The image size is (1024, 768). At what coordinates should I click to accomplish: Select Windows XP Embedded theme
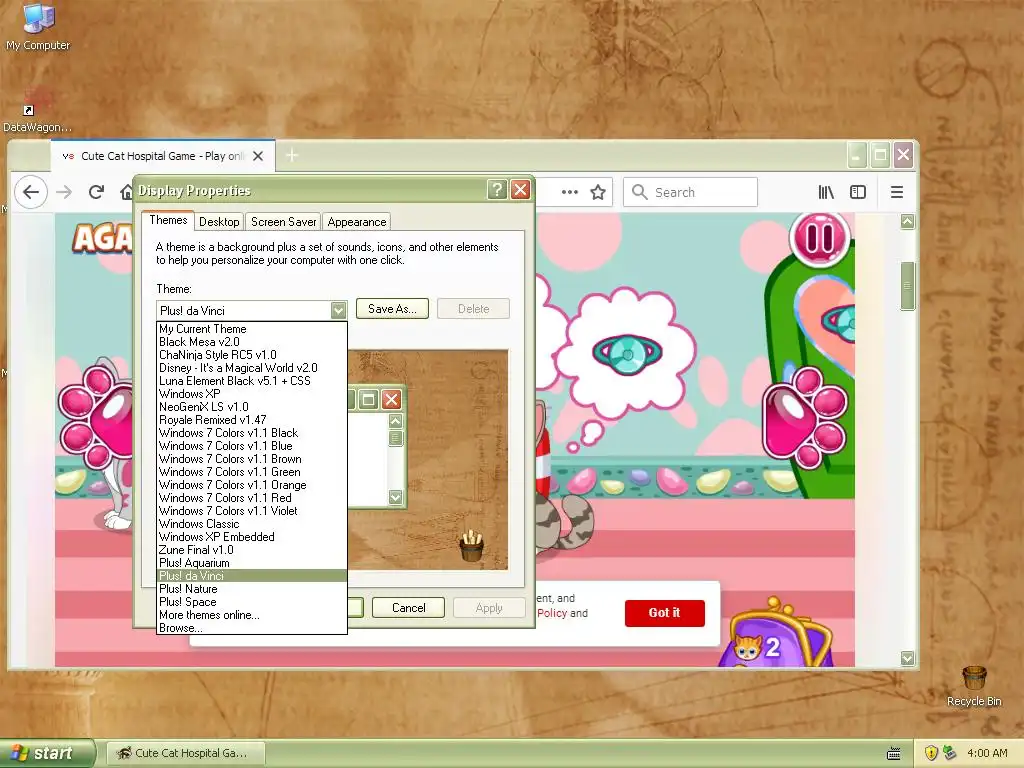[x=252, y=537]
